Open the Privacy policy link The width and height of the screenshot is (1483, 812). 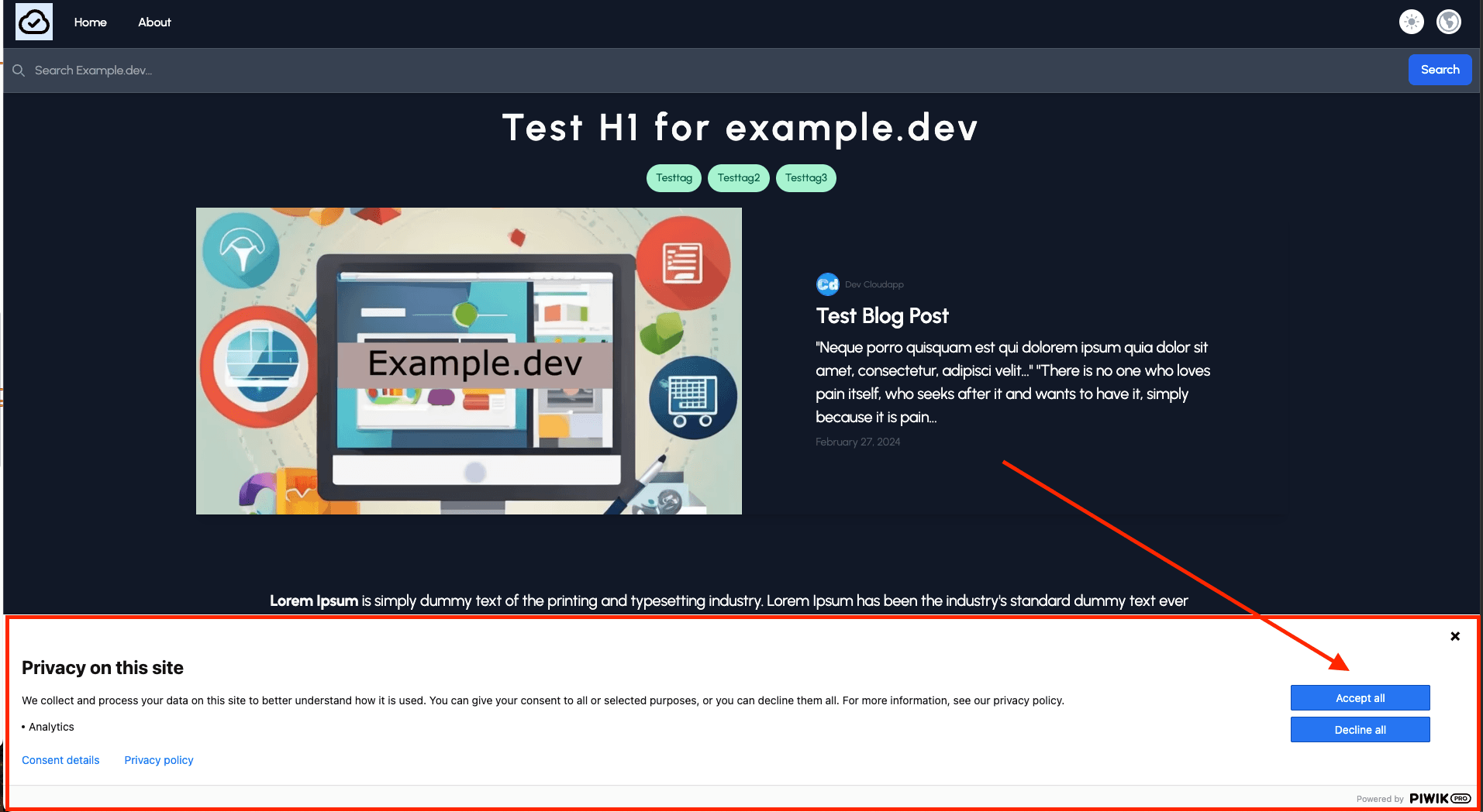159,760
